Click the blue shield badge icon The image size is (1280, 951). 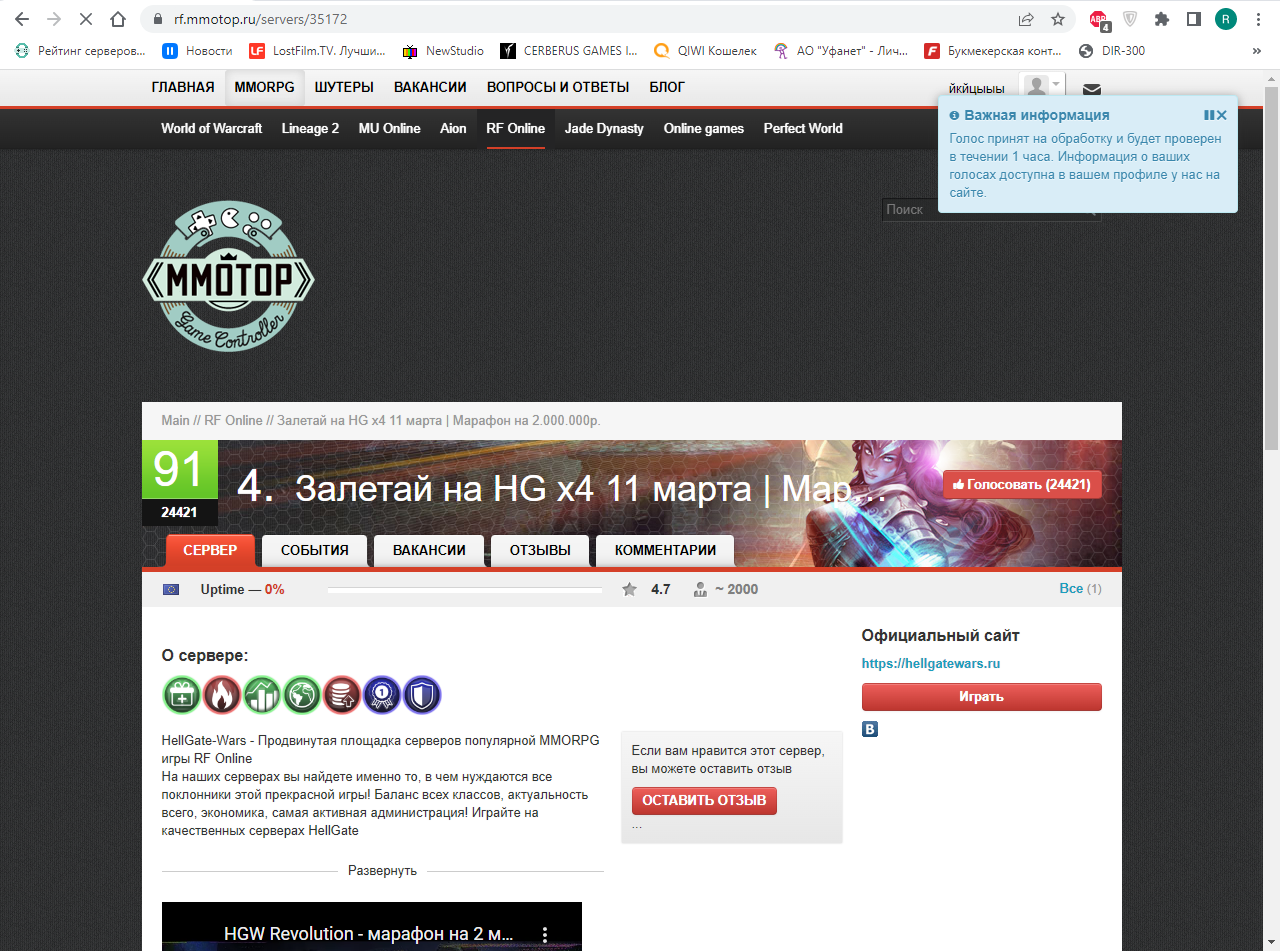pyautogui.click(x=422, y=694)
